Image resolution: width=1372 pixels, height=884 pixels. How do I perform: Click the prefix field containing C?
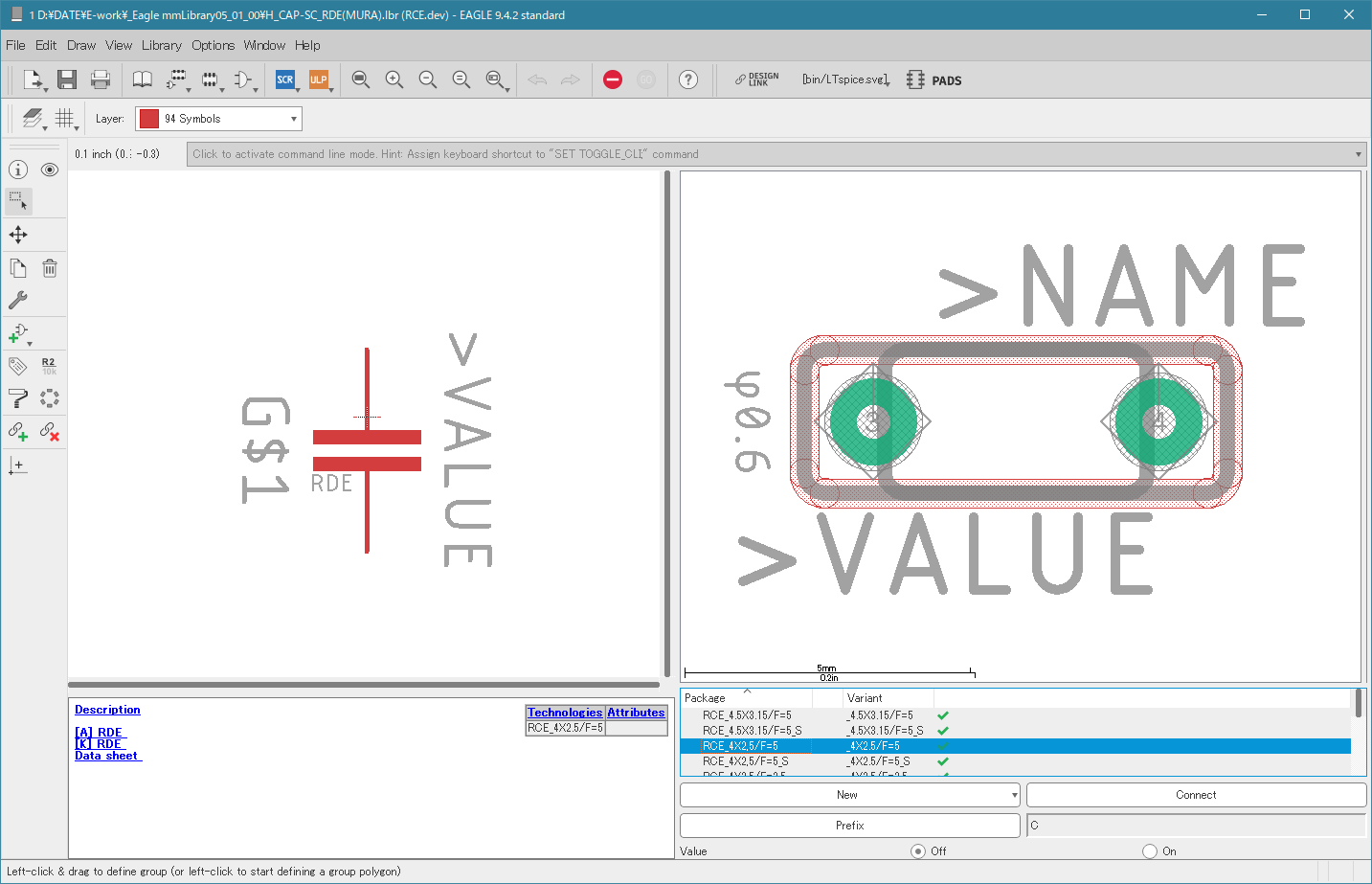1196,826
